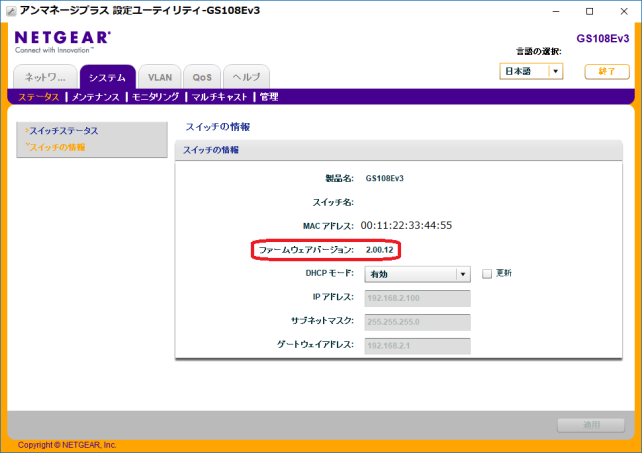Screen dimensions: 642x453
Task: Click the NETGEAR logo
Action: click(62, 42)
